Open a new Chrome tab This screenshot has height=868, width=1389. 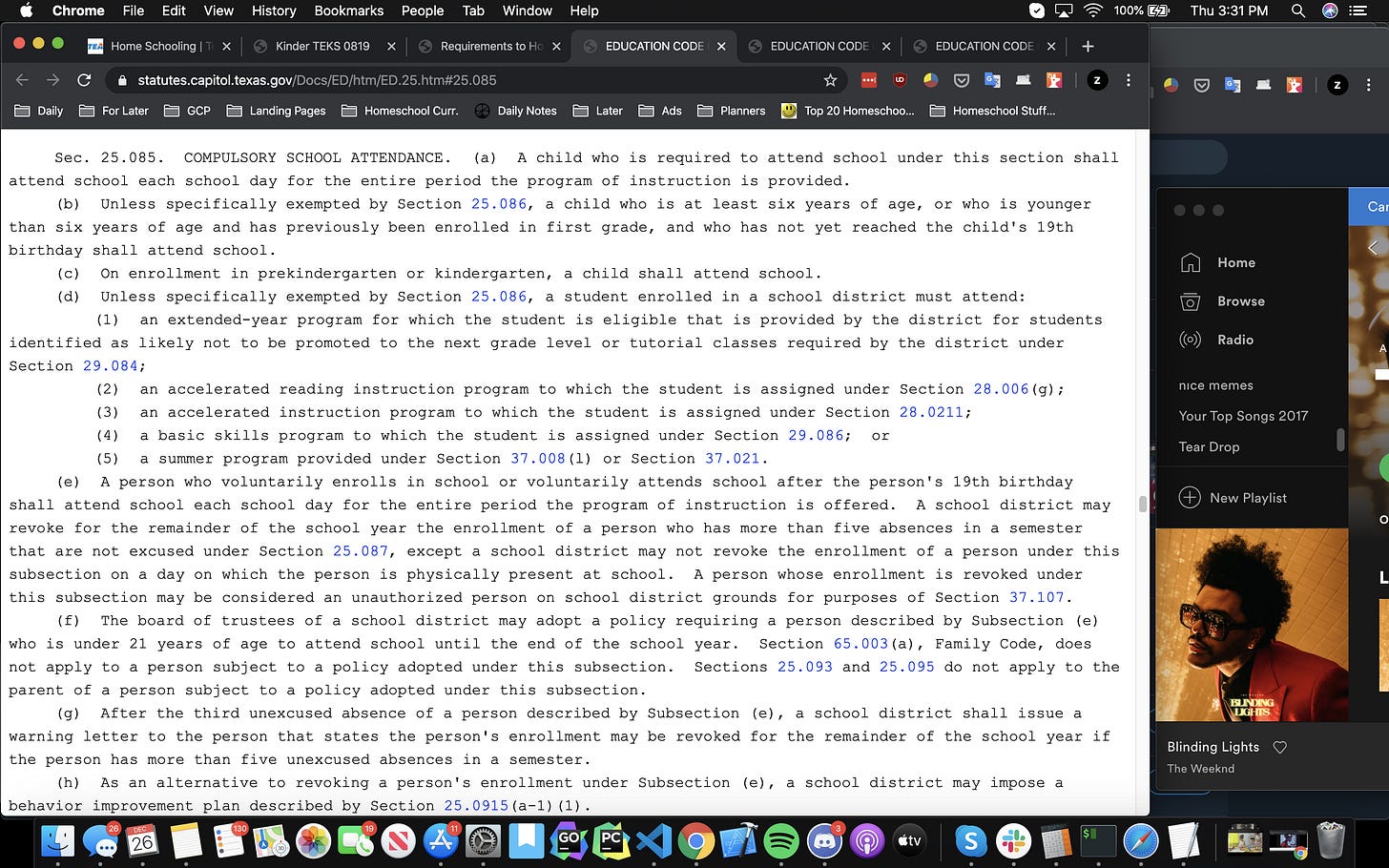click(1088, 46)
